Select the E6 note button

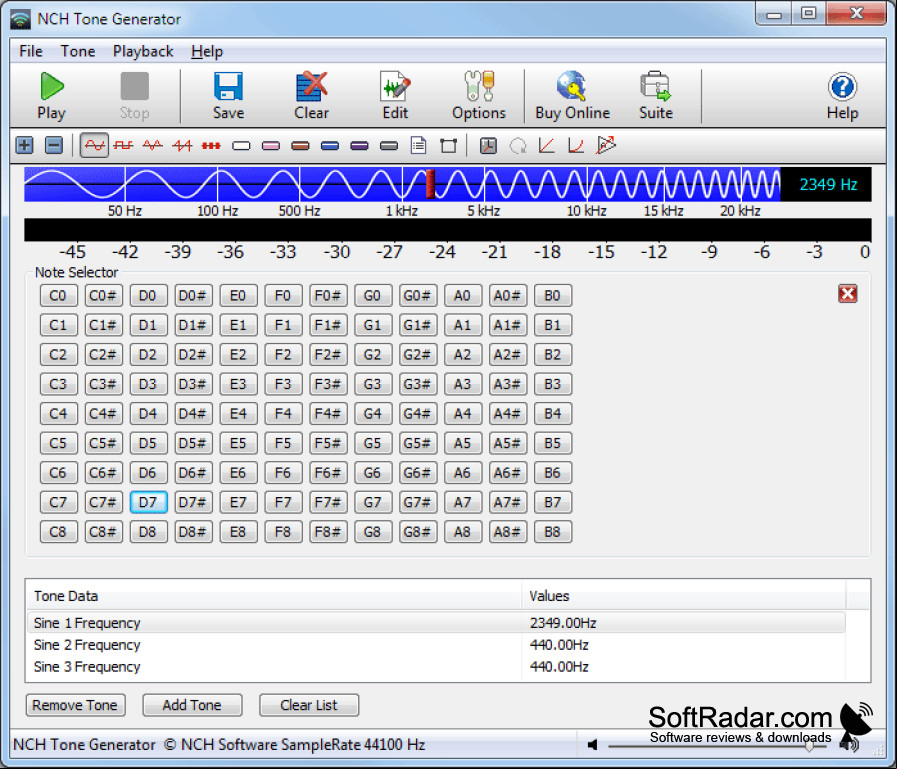coord(238,473)
